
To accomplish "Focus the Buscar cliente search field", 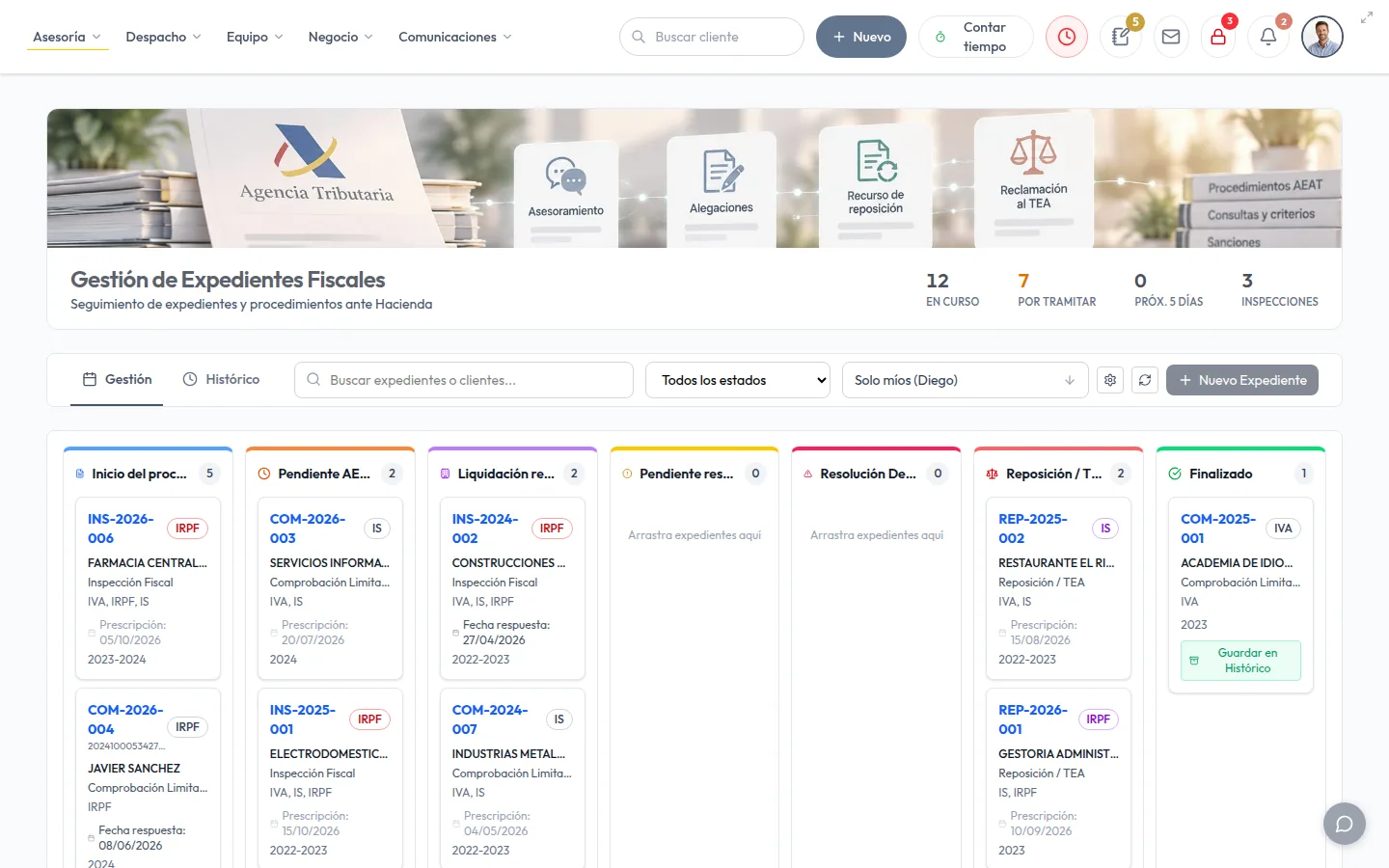I will click(712, 37).
